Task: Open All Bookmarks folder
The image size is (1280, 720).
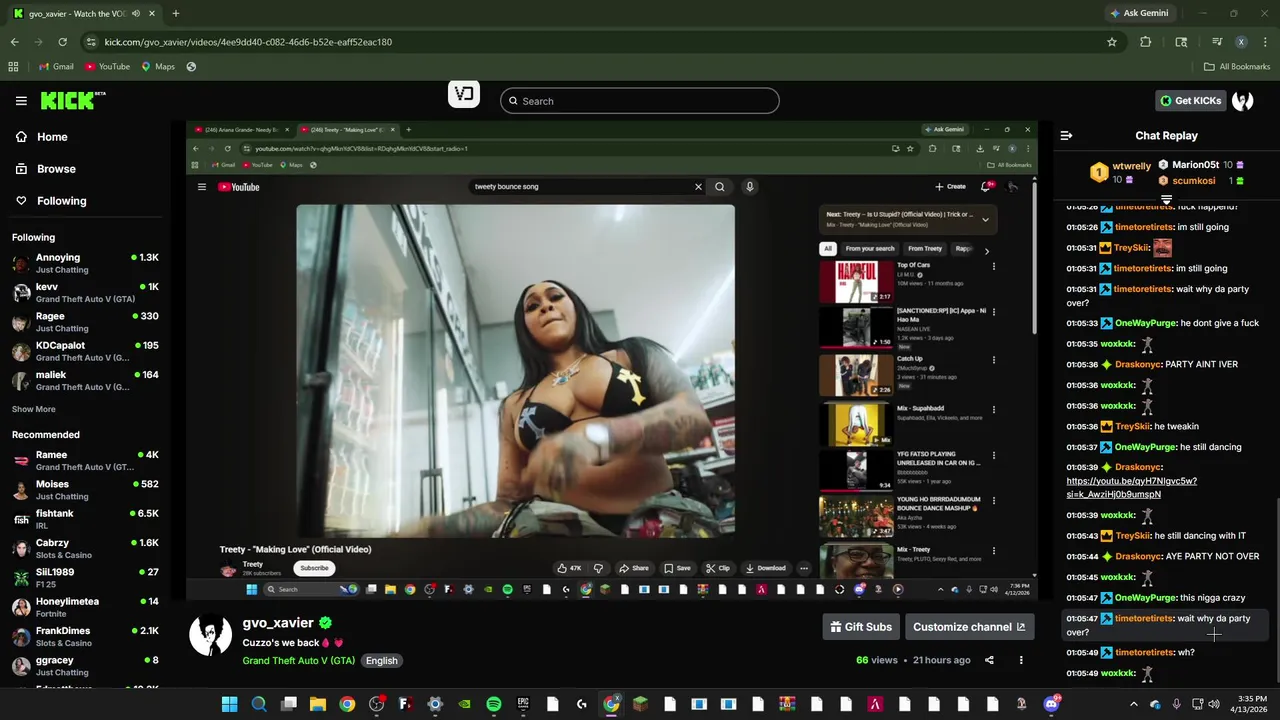Action: tap(1237, 67)
